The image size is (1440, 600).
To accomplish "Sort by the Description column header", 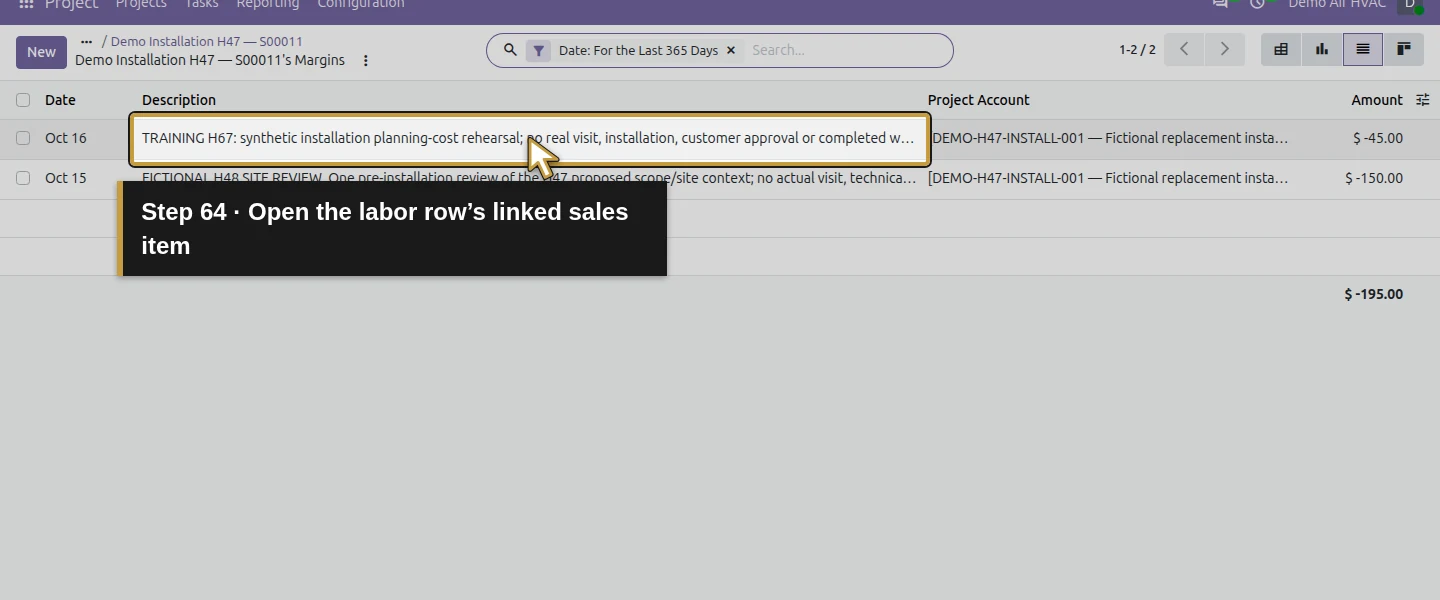I will (179, 100).
